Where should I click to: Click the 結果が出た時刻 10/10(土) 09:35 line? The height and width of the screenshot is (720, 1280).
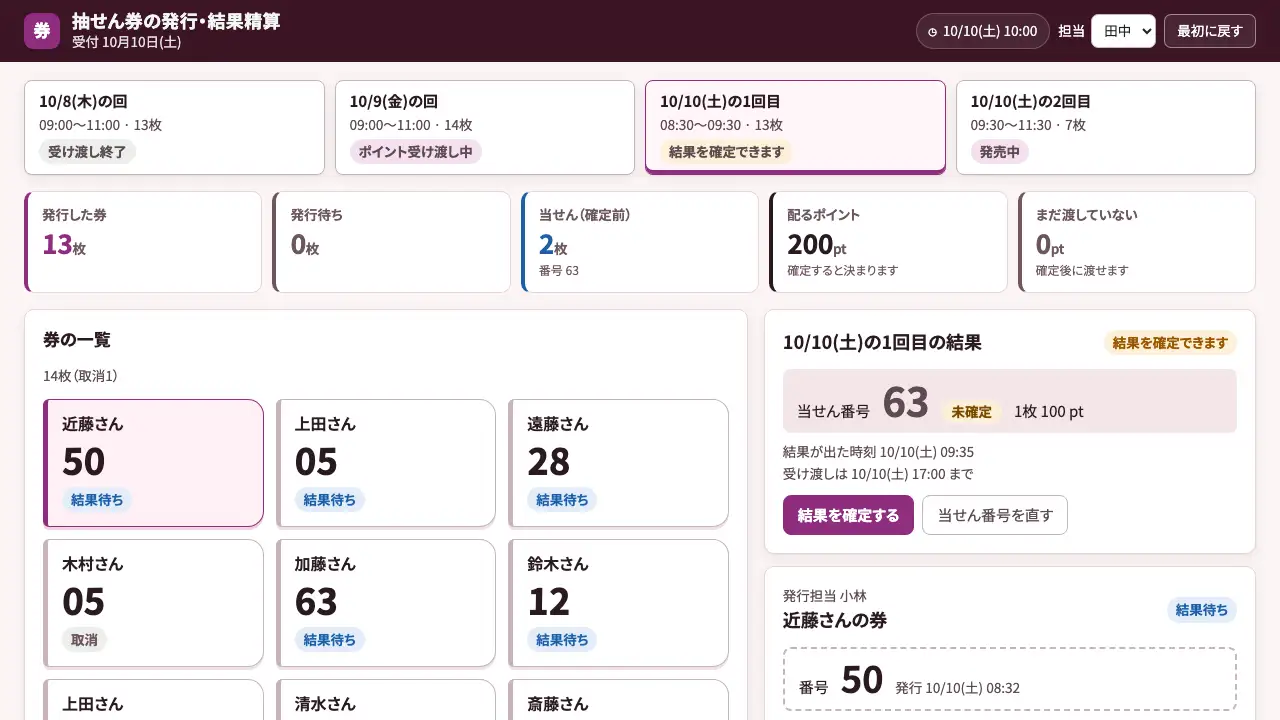878,452
